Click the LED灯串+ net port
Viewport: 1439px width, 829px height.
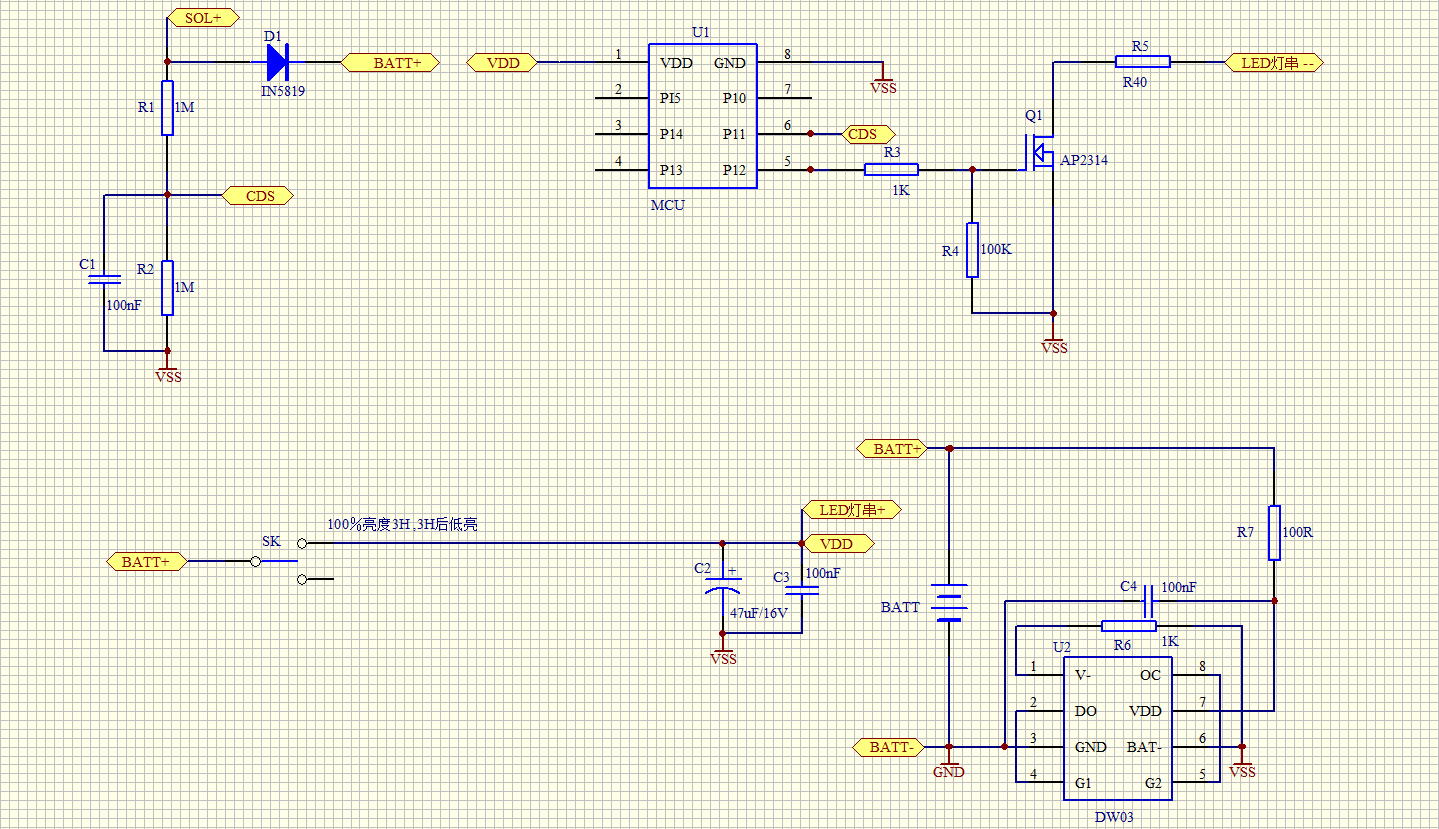[x=852, y=510]
